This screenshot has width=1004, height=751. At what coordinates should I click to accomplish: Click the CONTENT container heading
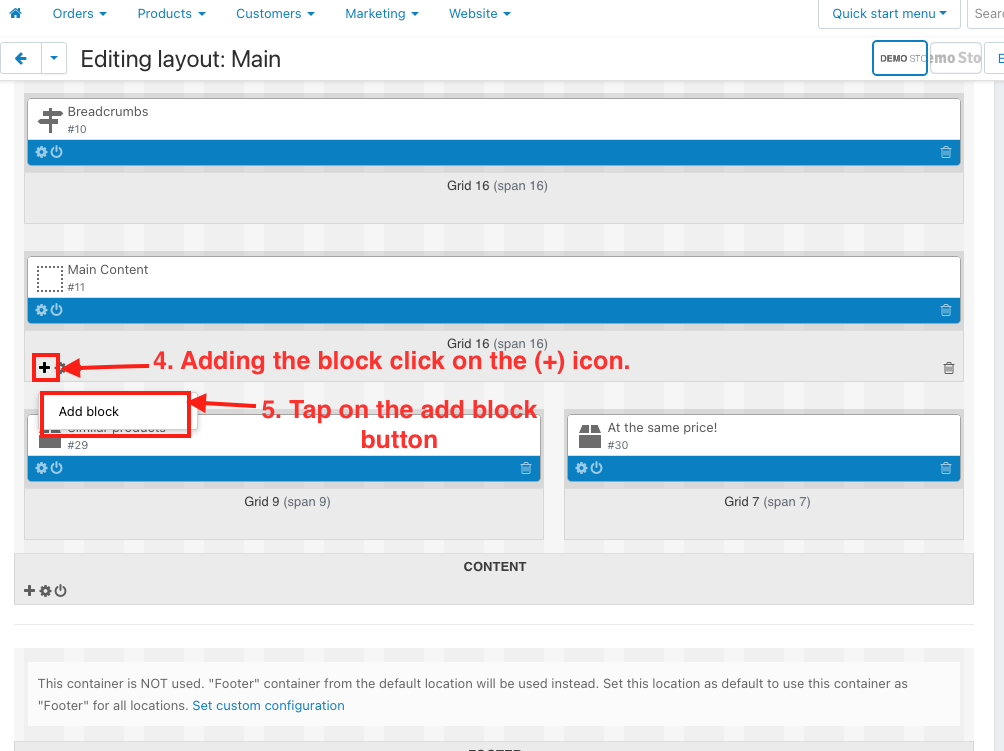click(x=495, y=567)
